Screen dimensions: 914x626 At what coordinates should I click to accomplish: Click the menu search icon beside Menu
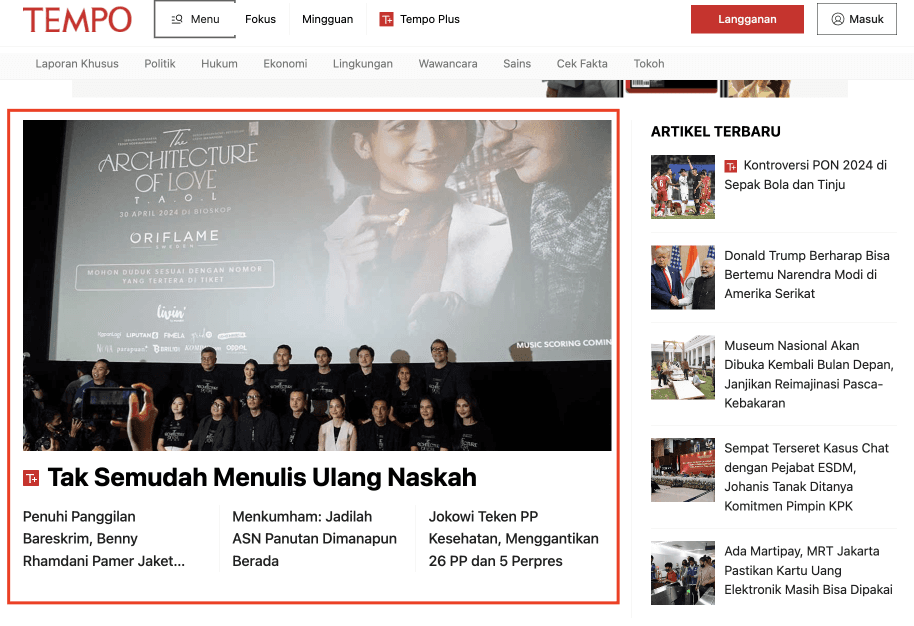(x=177, y=19)
